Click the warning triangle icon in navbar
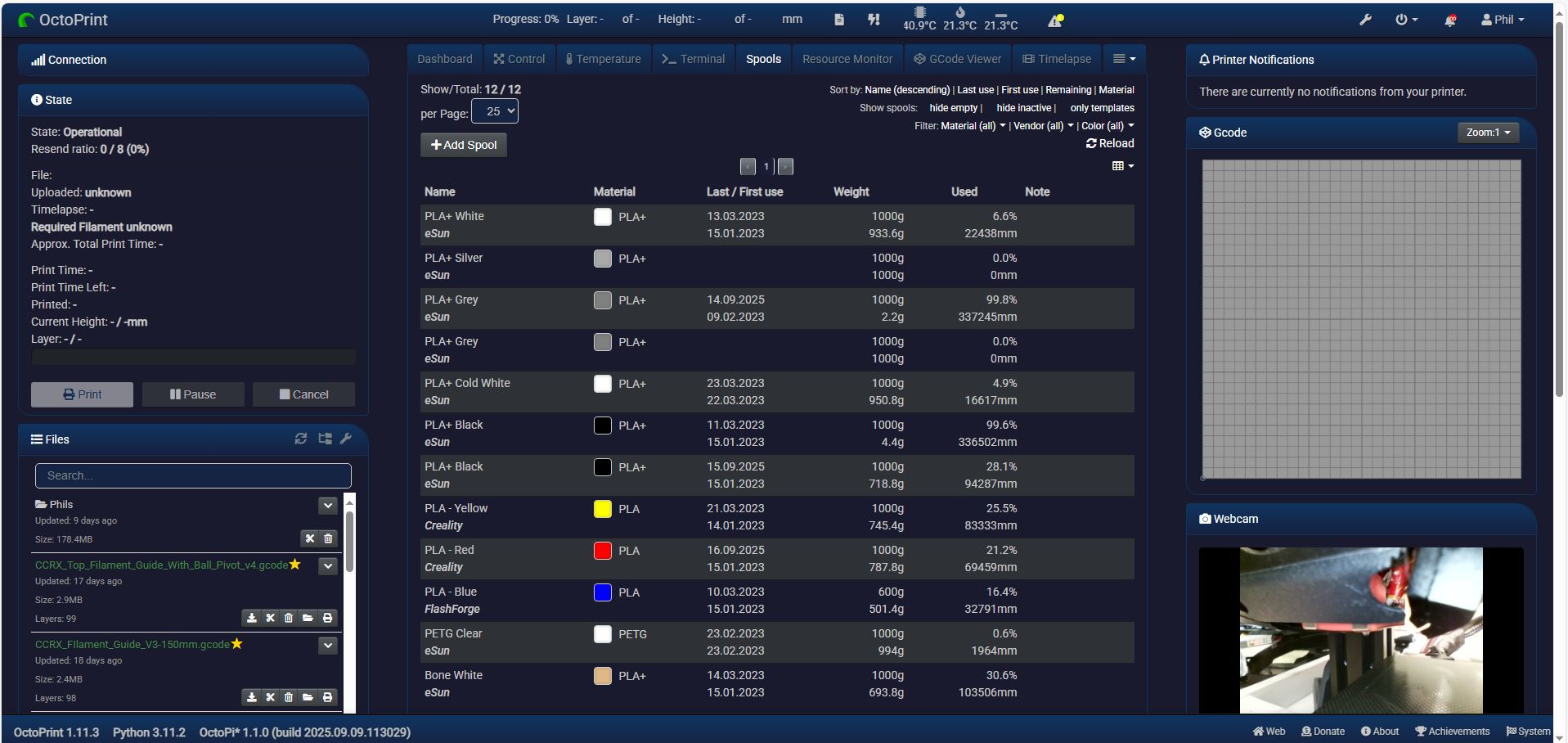Viewport: 1568px width, 743px height. tap(1055, 20)
